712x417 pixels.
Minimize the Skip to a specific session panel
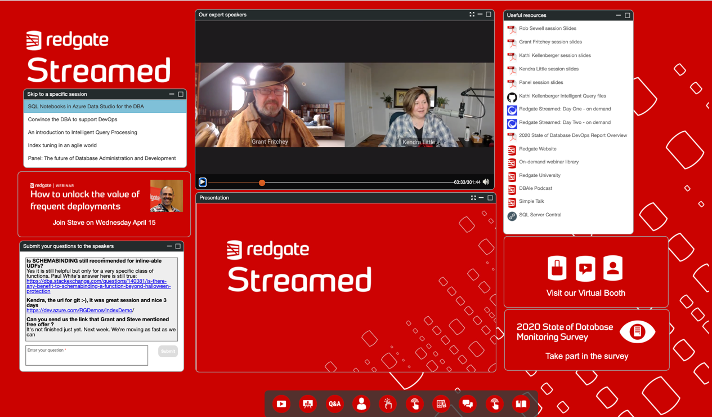(172, 94)
